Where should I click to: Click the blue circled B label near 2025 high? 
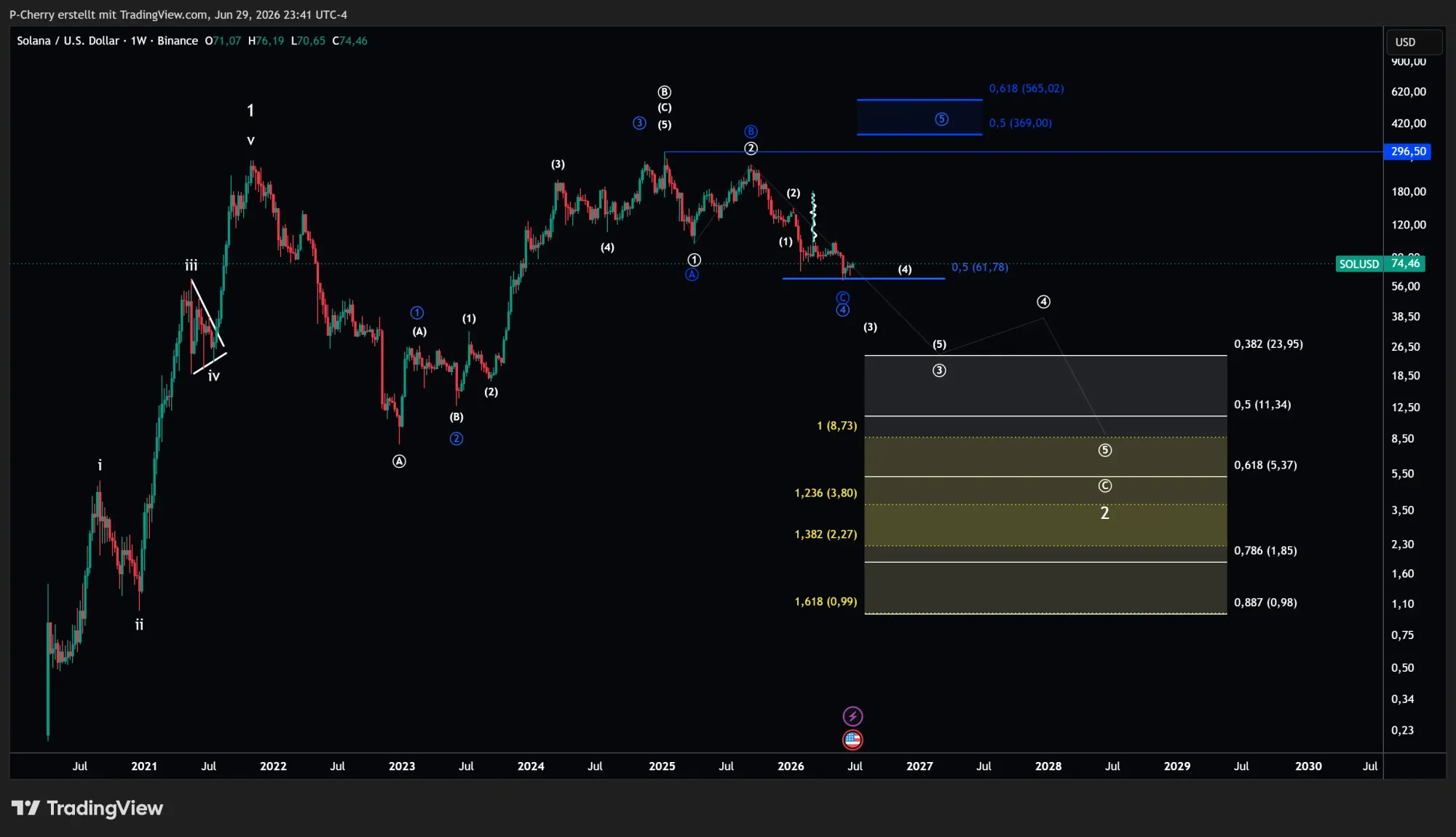click(751, 131)
